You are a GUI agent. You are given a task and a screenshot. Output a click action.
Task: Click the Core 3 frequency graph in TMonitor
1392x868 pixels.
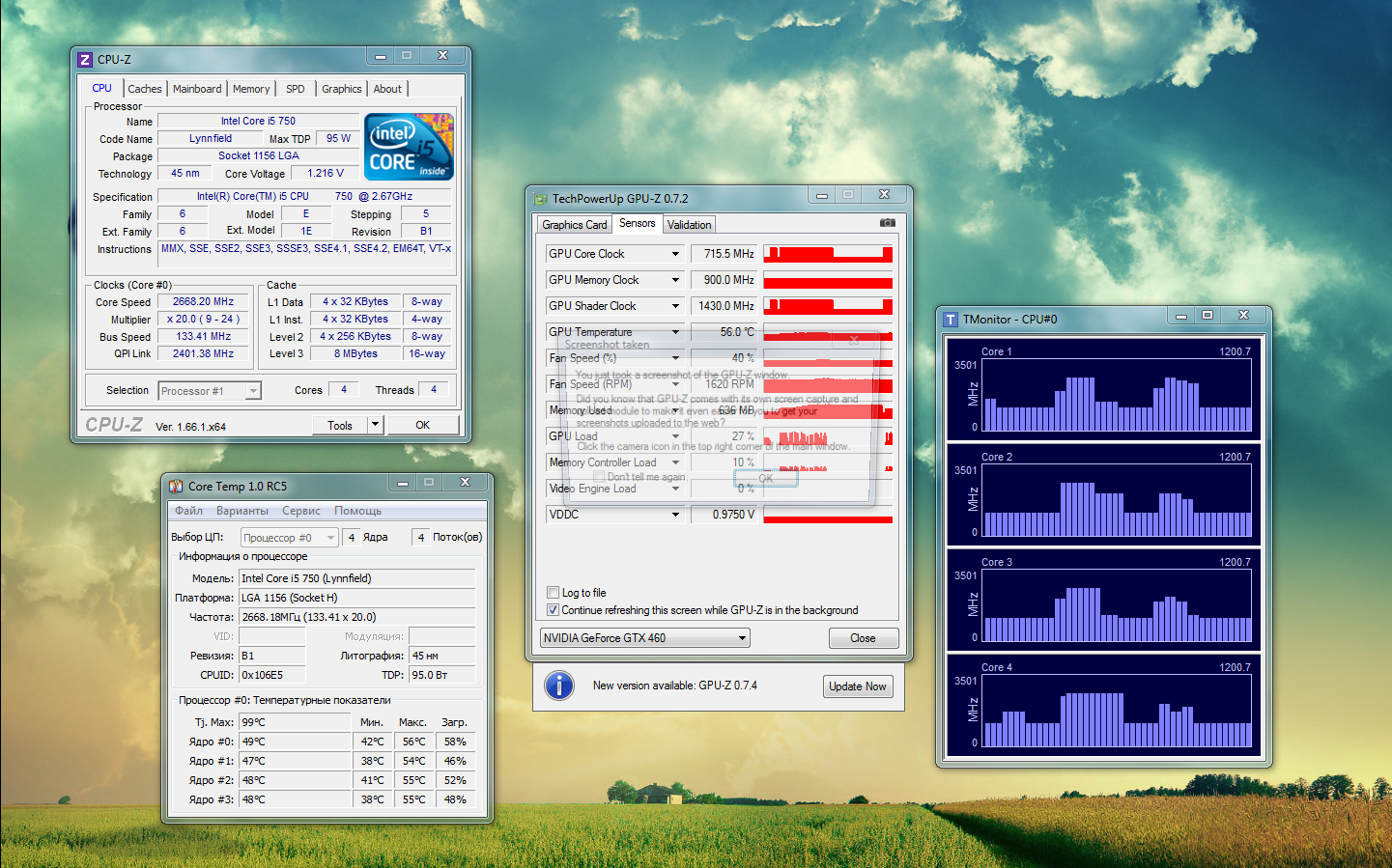click(x=1118, y=605)
